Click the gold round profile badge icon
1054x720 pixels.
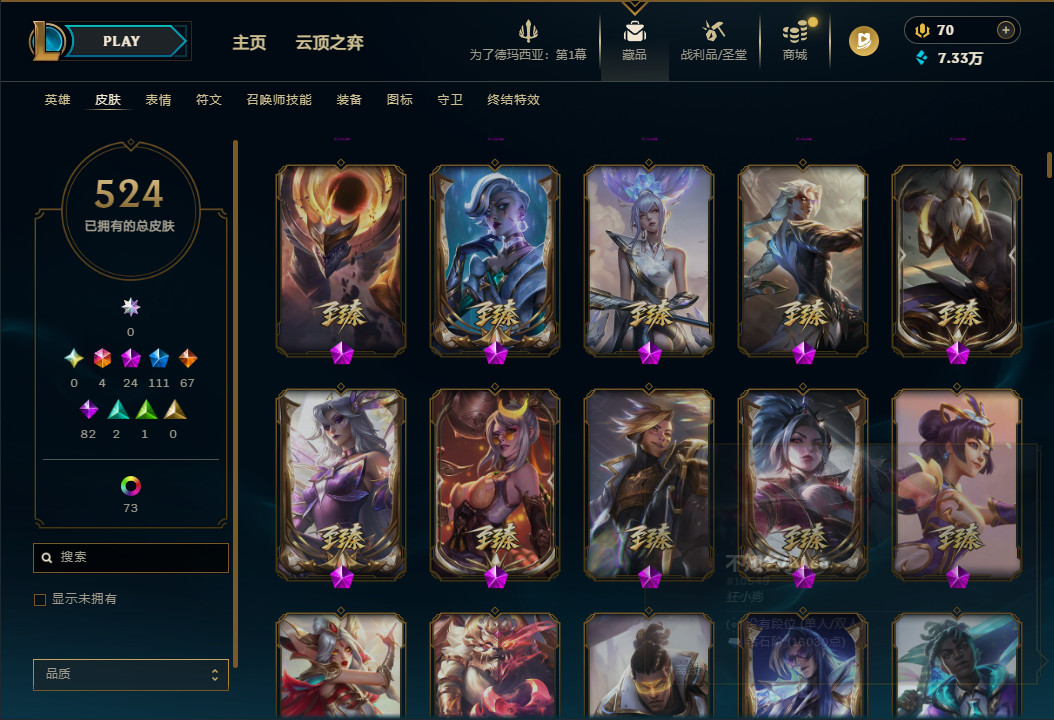pos(864,41)
